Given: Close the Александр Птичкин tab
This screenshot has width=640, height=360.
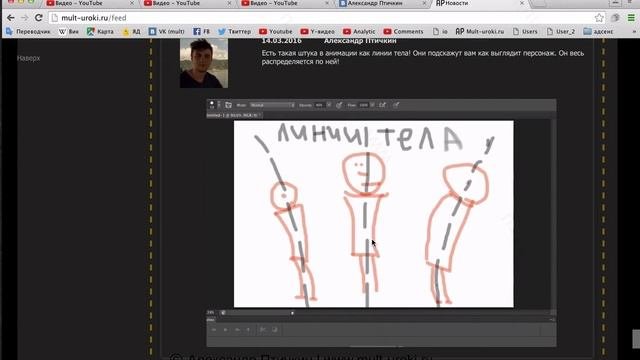Looking at the screenshot, I should coord(424,3).
